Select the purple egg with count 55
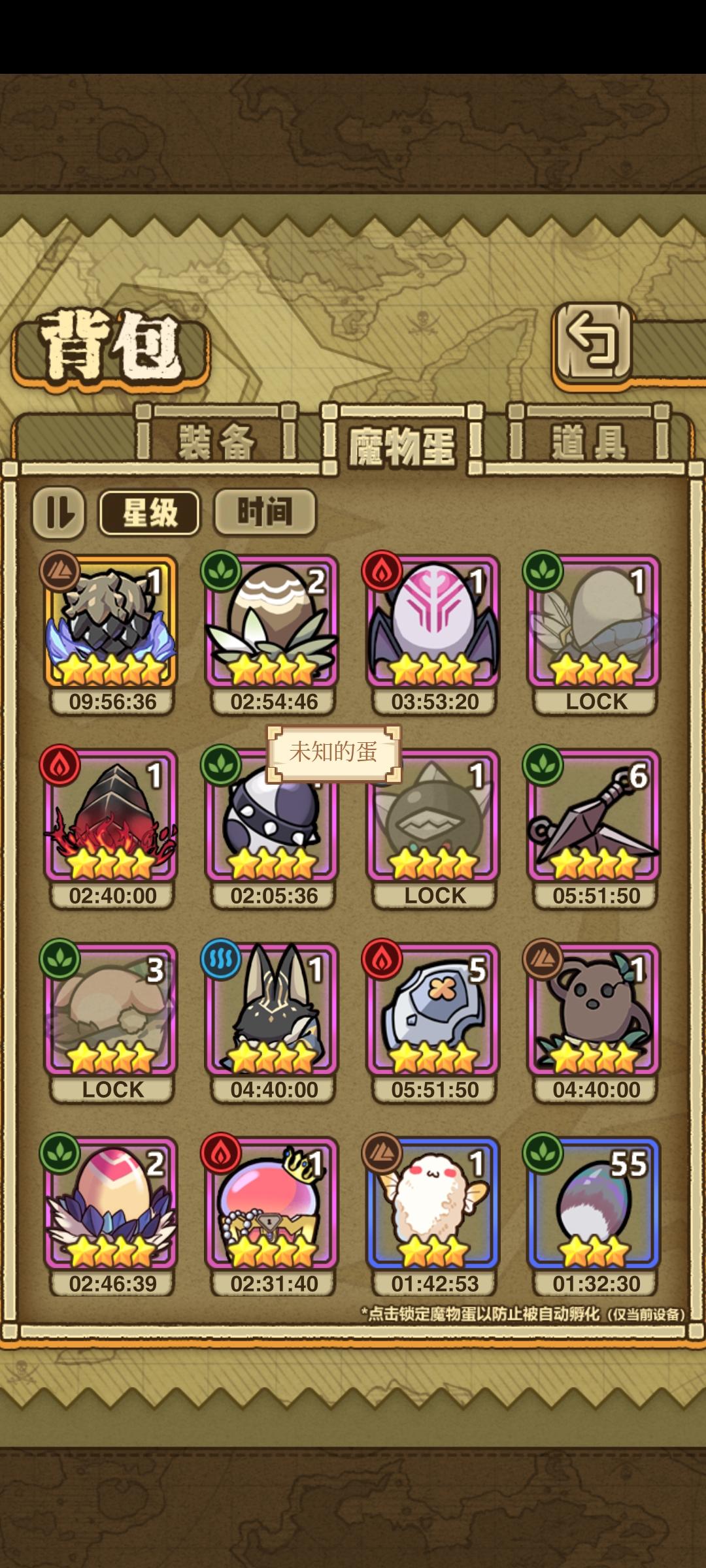 [x=594, y=1203]
